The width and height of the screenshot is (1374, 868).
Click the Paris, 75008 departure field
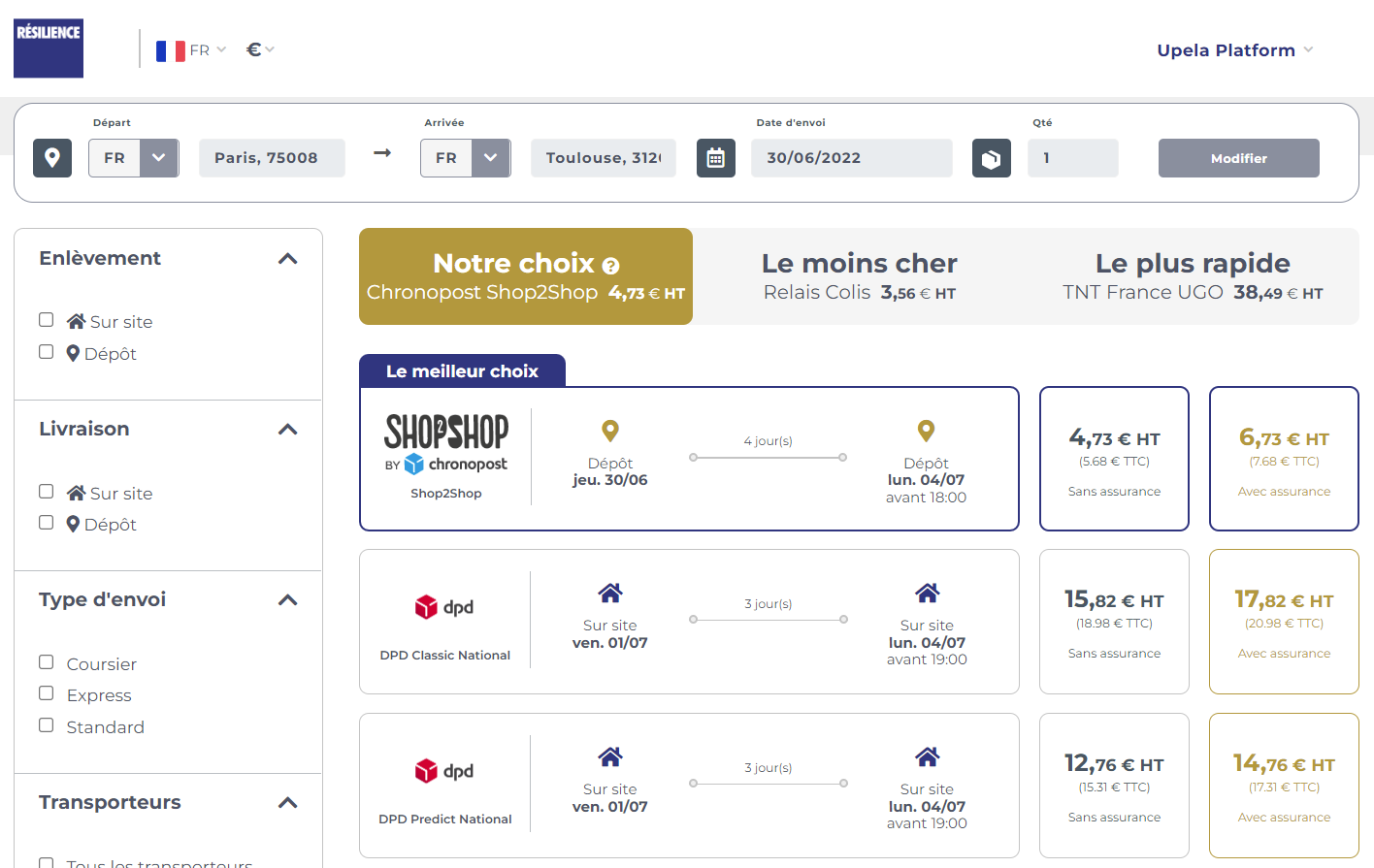(x=272, y=158)
